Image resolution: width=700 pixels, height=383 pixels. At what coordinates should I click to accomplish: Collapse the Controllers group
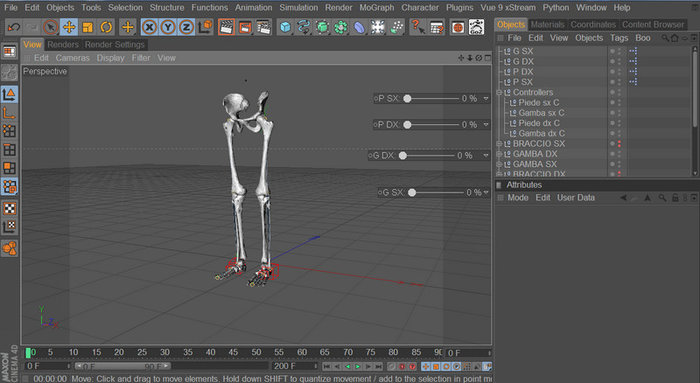point(500,92)
